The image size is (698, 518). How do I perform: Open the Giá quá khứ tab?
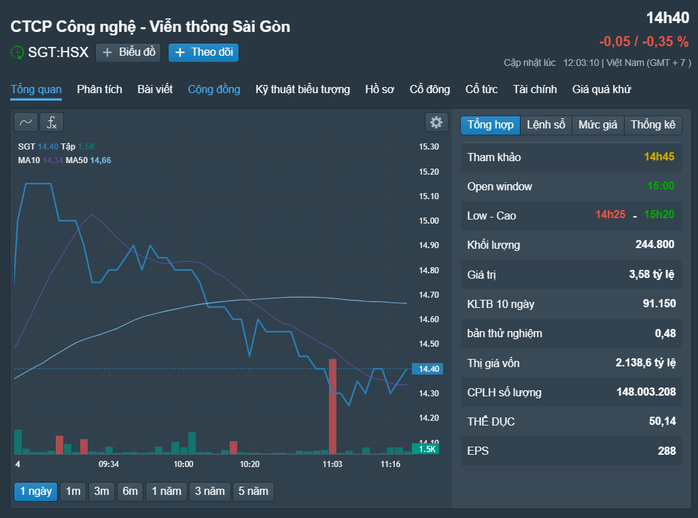click(601, 89)
